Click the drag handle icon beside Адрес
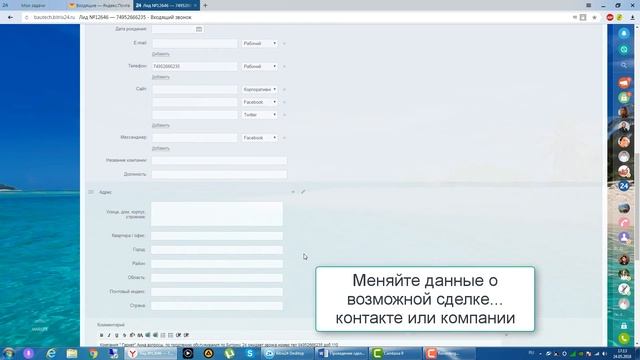The width and height of the screenshot is (640, 360). click(x=91, y=191)
